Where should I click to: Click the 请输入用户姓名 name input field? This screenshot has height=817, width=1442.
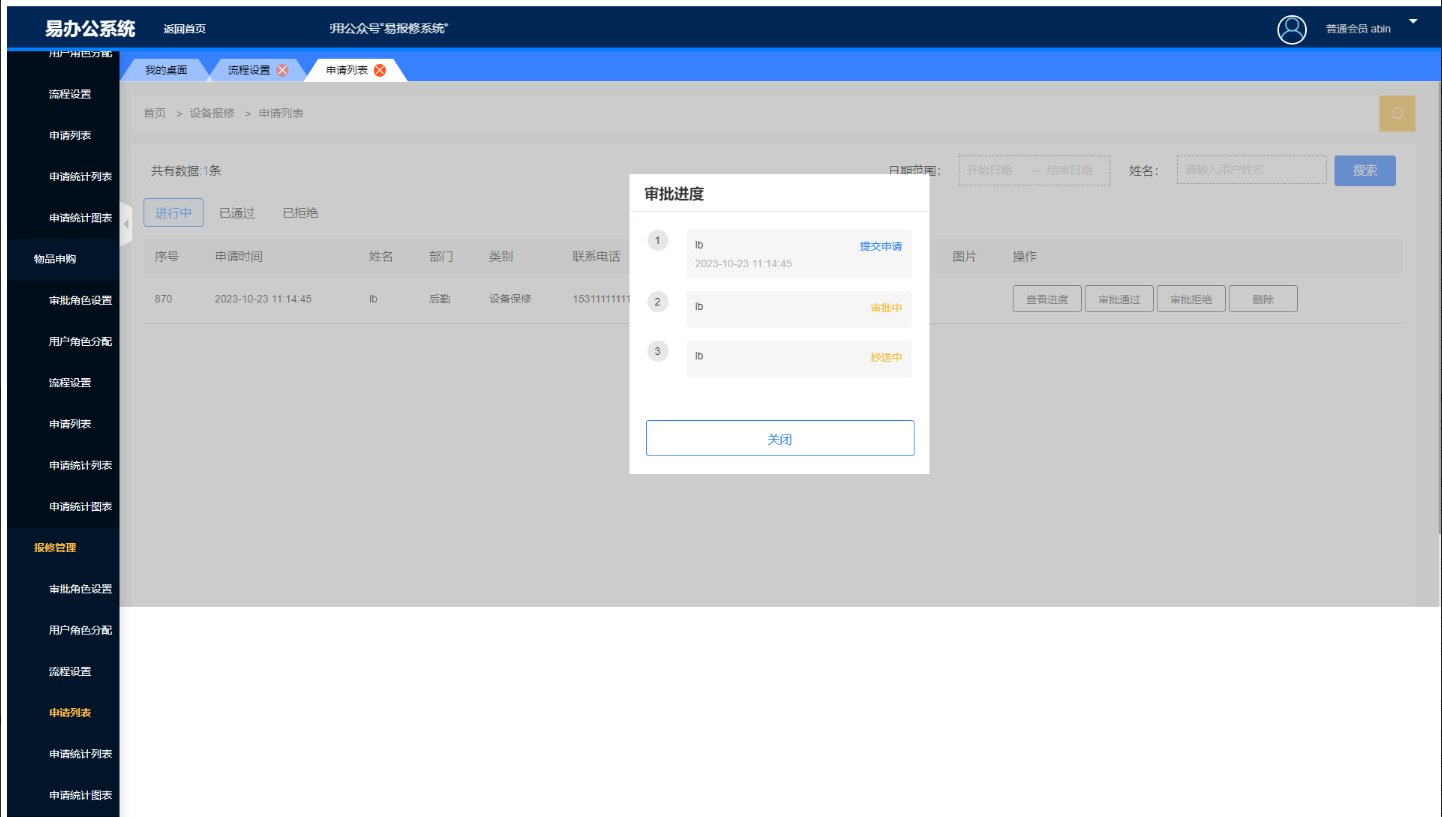click(1251, 170)
